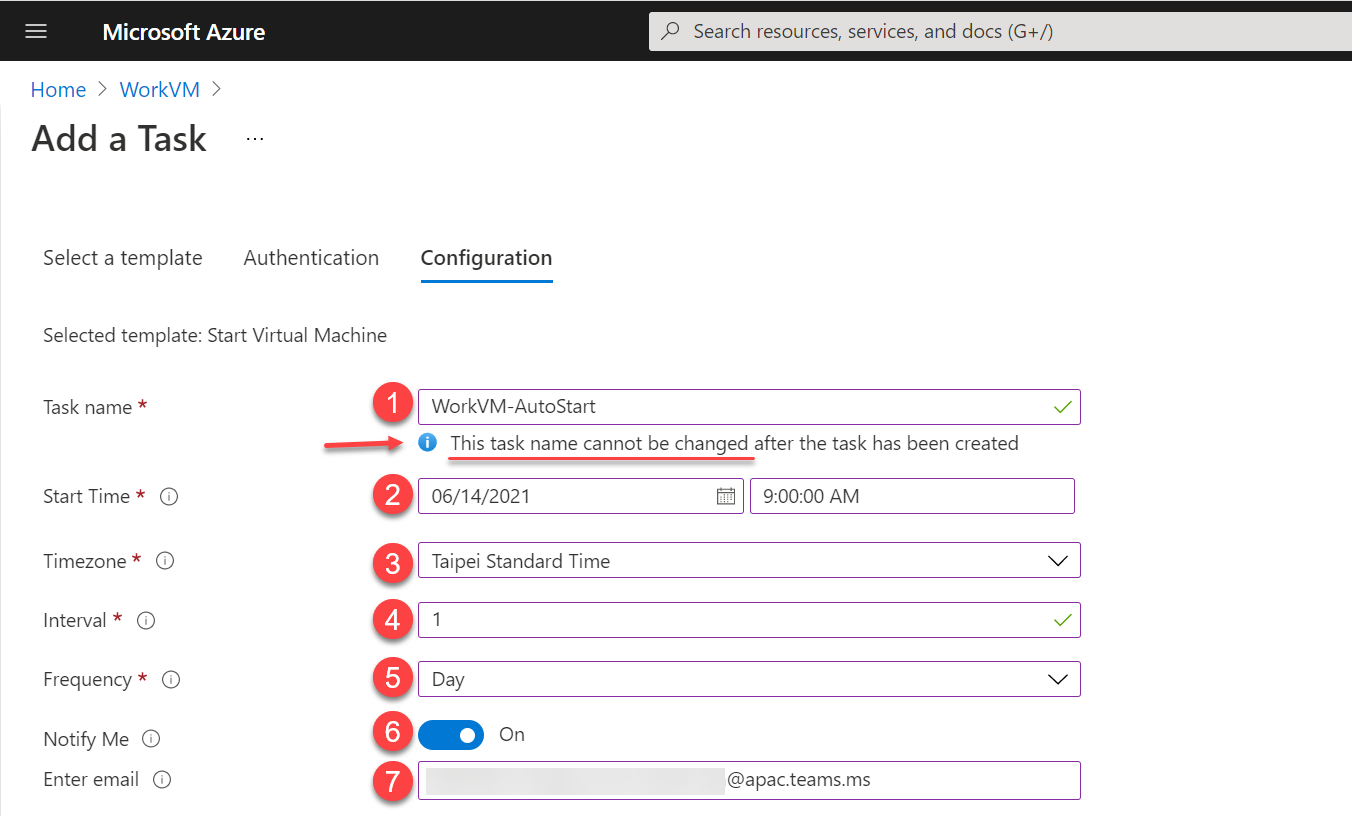
Task: Click the Notify Me label text
Action: [86, 740]
